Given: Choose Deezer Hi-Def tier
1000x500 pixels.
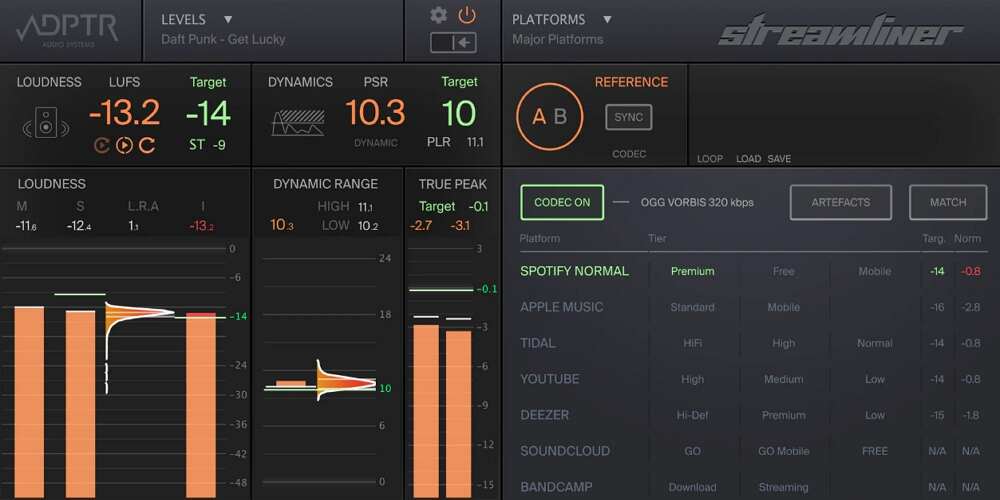Looking at the screenshot, I should (x=693, y=415).
